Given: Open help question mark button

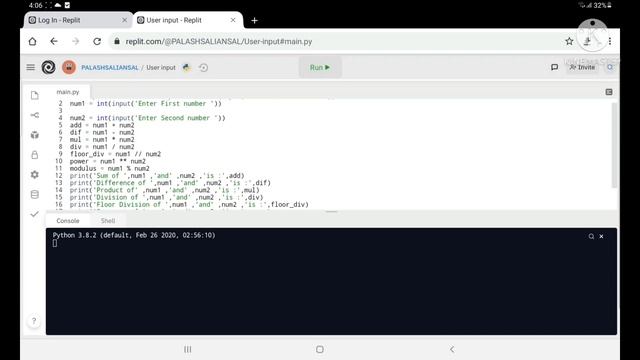Looking at the screenshot, I should point(34,321).
